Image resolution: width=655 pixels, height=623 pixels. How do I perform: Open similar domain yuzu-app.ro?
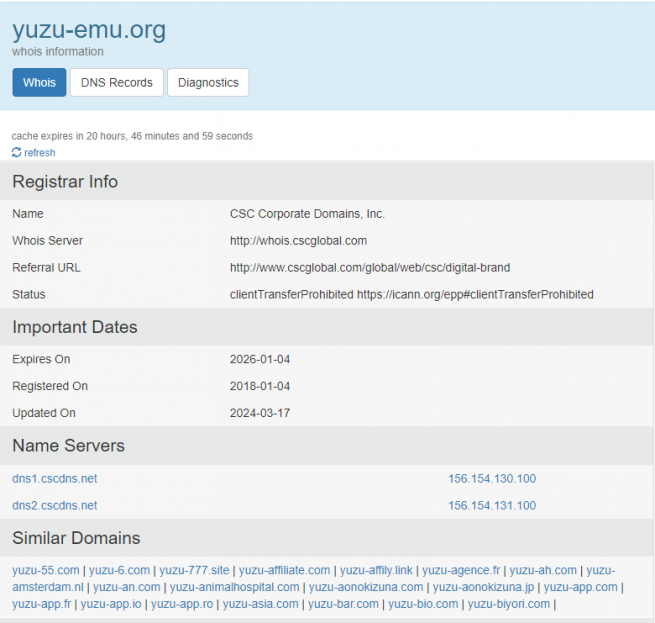point(182,604)
